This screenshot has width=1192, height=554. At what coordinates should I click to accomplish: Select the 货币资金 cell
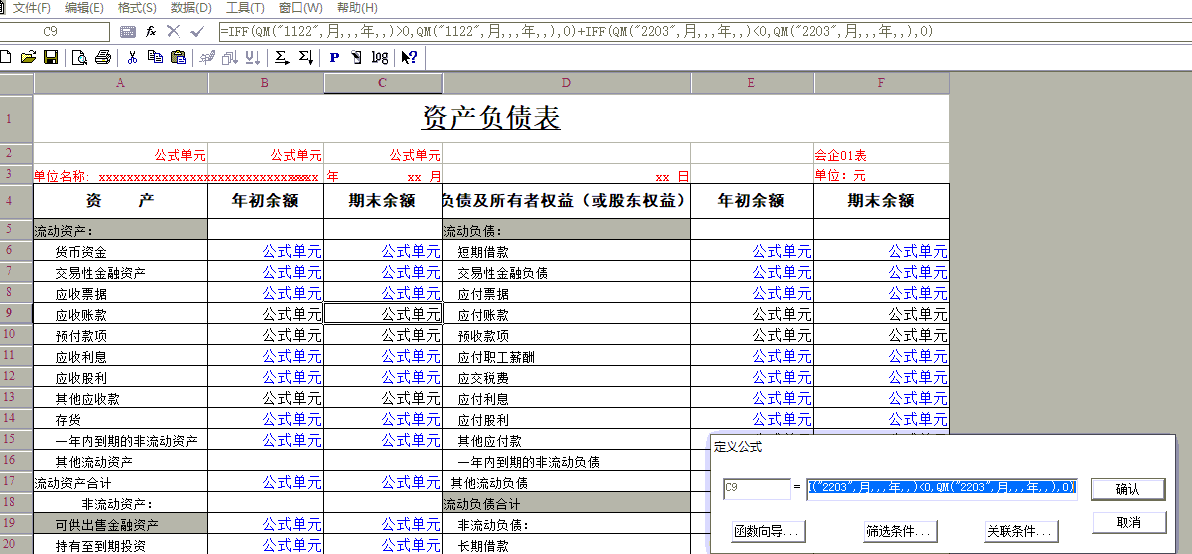click(120, 251)
